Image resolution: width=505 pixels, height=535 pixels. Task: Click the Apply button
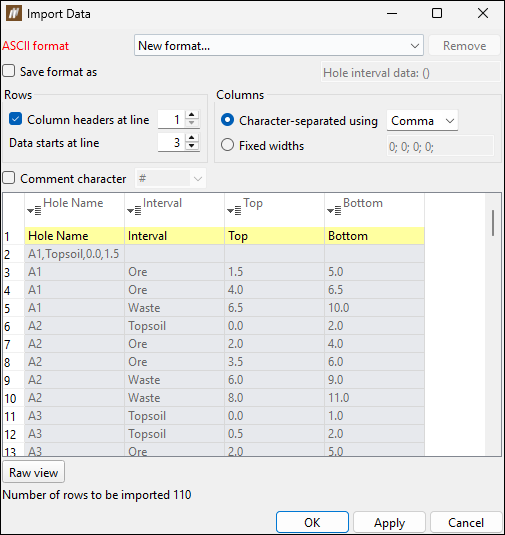tap(389, 522)
